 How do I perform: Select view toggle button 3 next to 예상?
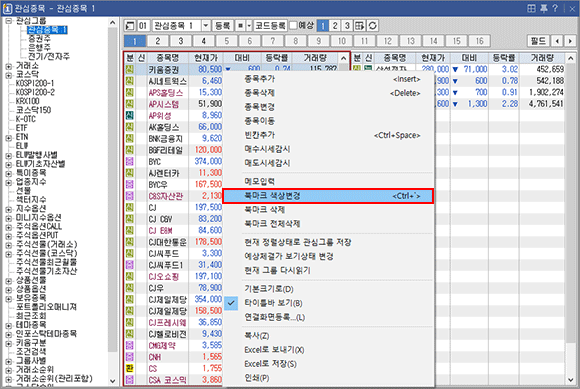[x=347, y=26]
